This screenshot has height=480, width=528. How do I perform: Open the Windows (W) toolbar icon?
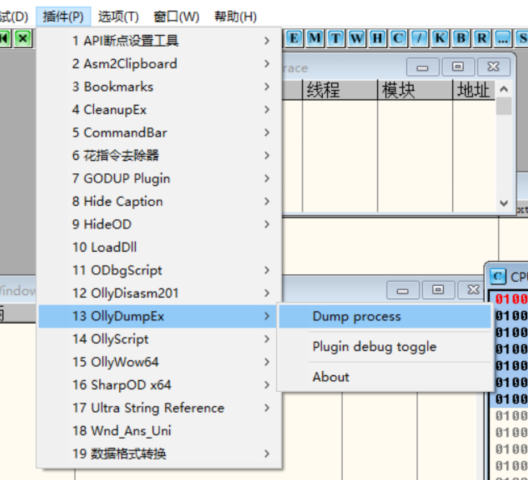pos(357,38)
